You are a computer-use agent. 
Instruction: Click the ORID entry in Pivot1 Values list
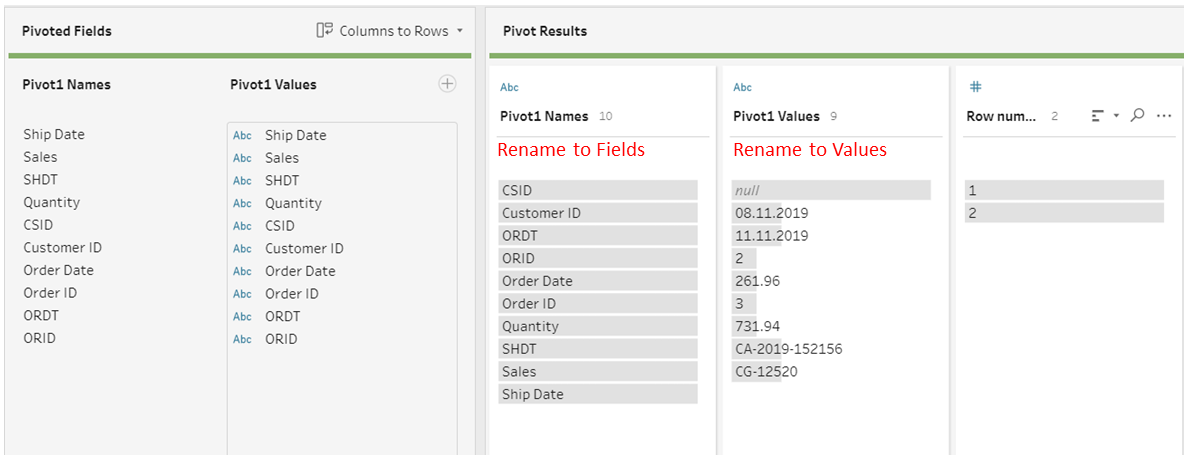click(x=342, y=339)
